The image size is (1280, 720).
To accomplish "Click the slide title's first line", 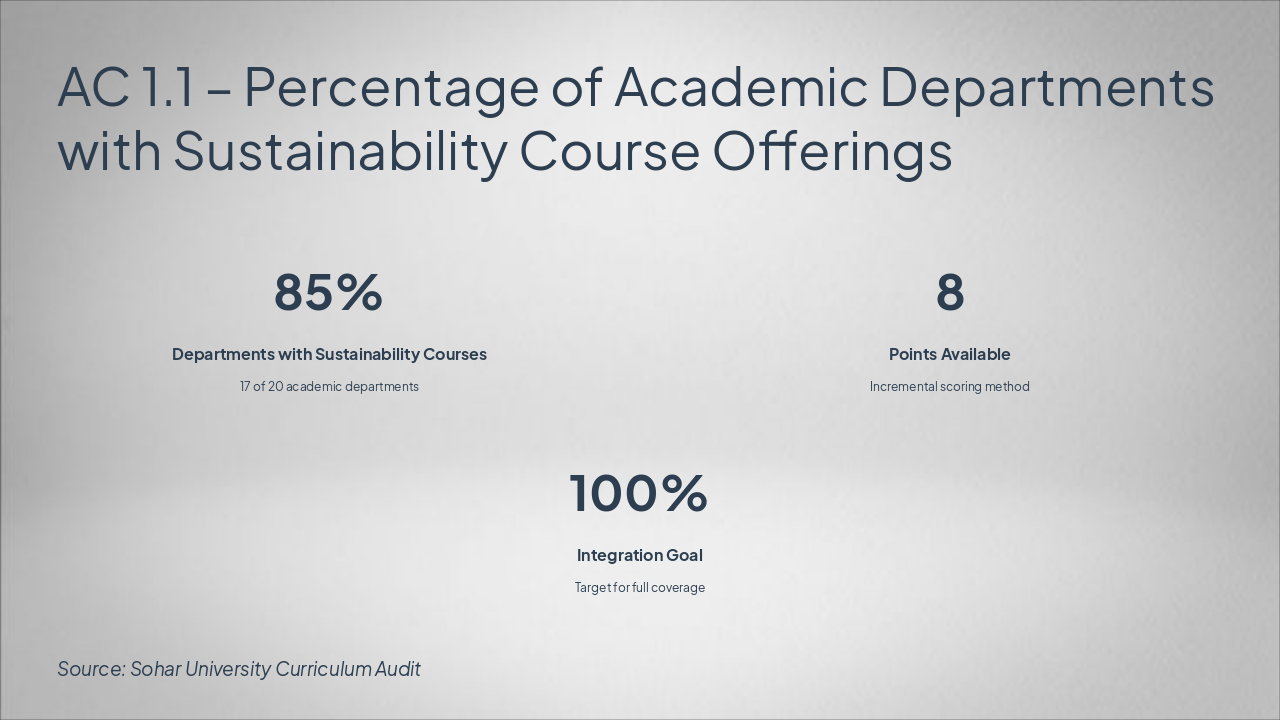I will pos(636,87).
